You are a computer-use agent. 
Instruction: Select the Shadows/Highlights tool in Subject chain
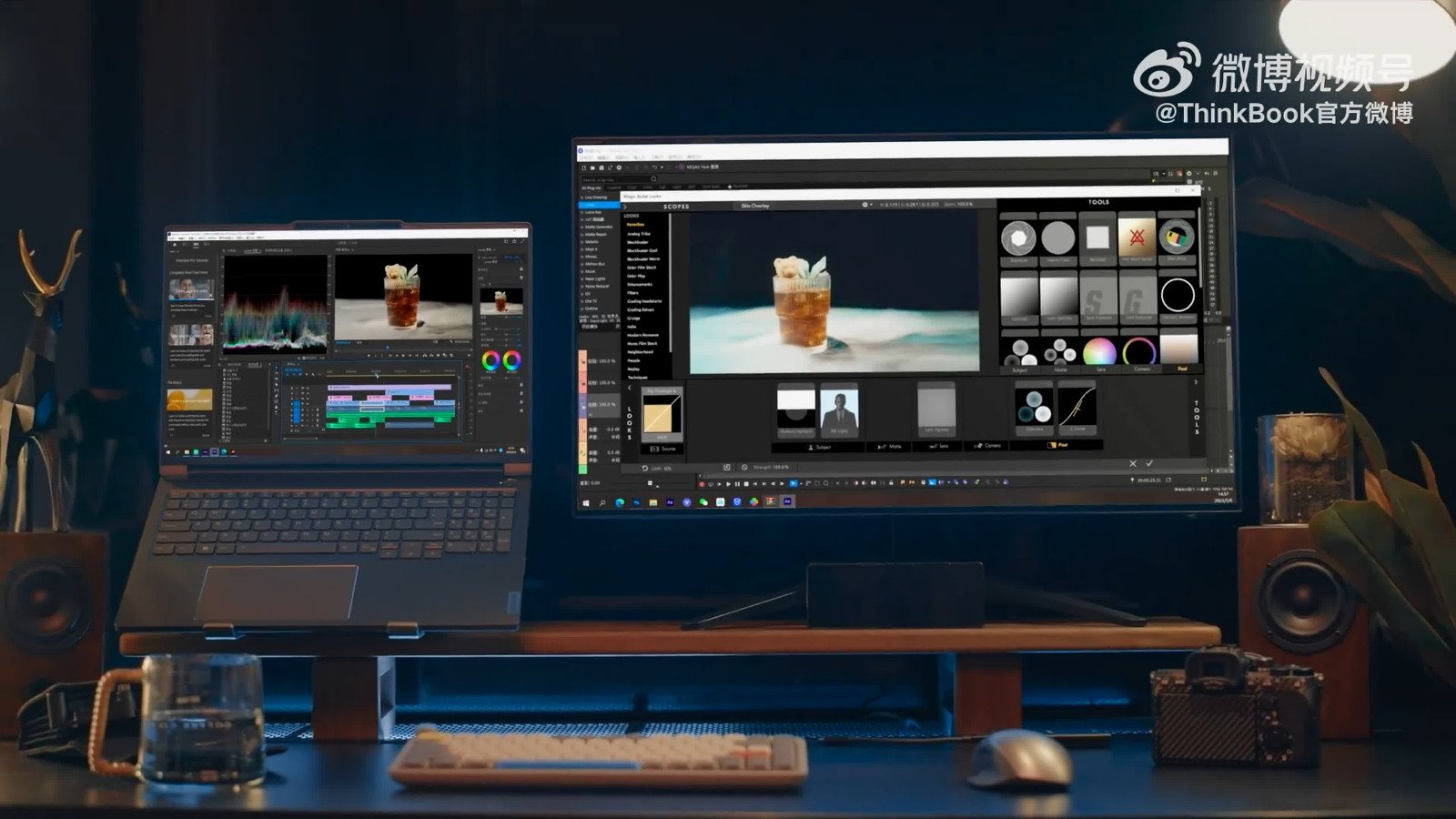pyautogui.click(x=796, y=410)
